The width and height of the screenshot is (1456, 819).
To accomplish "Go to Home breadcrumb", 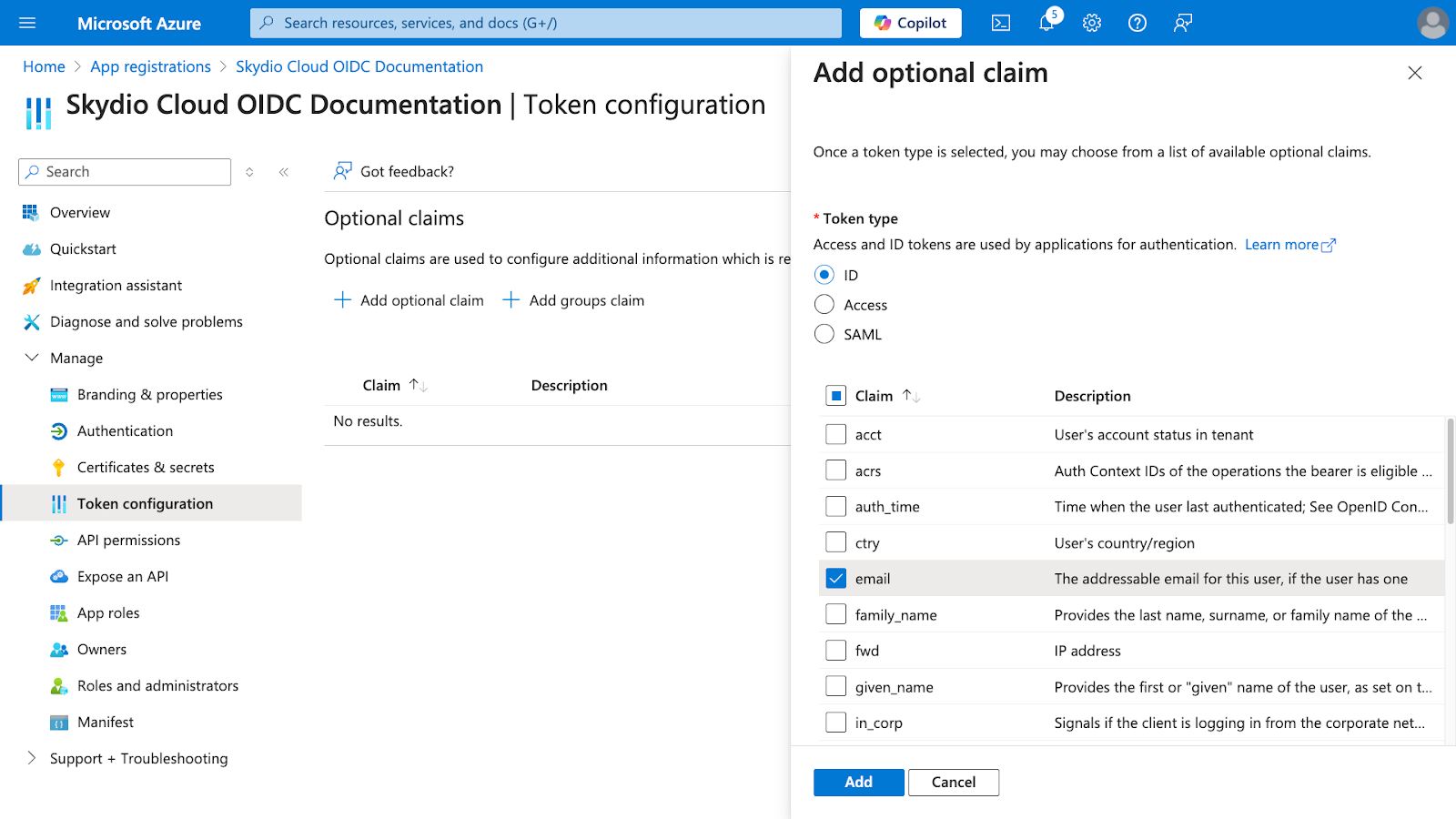I will pyautogui.click(x=44, y=66).
